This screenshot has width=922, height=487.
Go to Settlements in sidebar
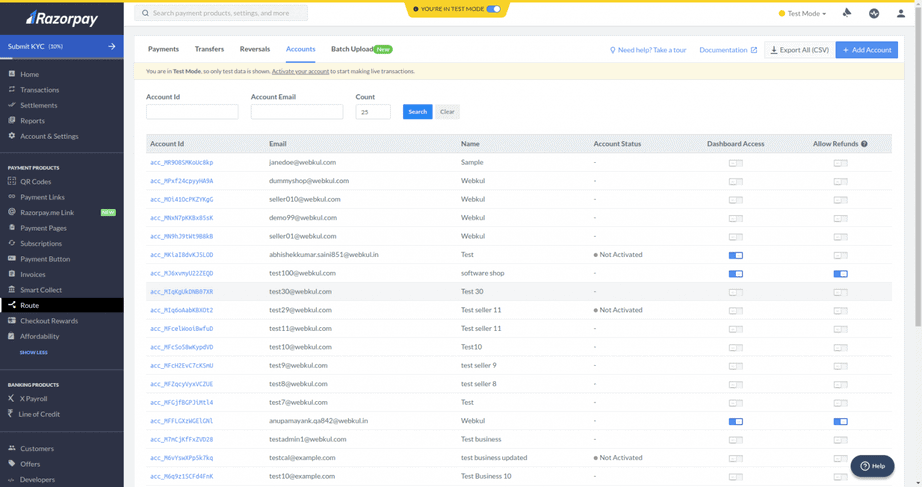pos(39,105)
